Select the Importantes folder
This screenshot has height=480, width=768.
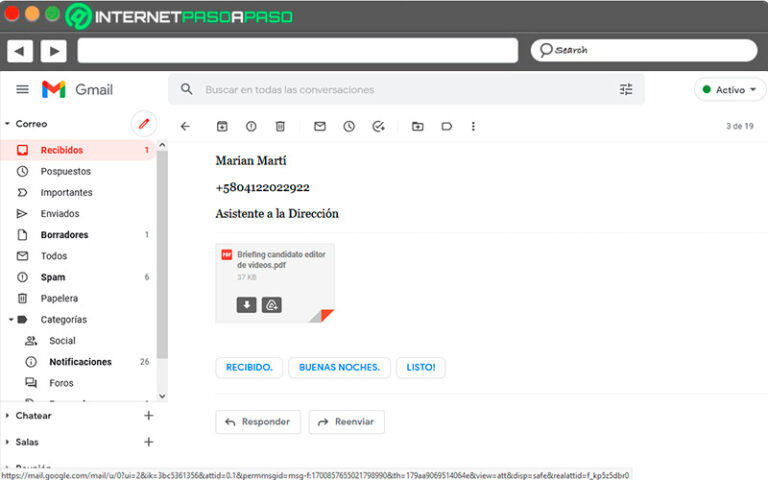click(78, 192)
